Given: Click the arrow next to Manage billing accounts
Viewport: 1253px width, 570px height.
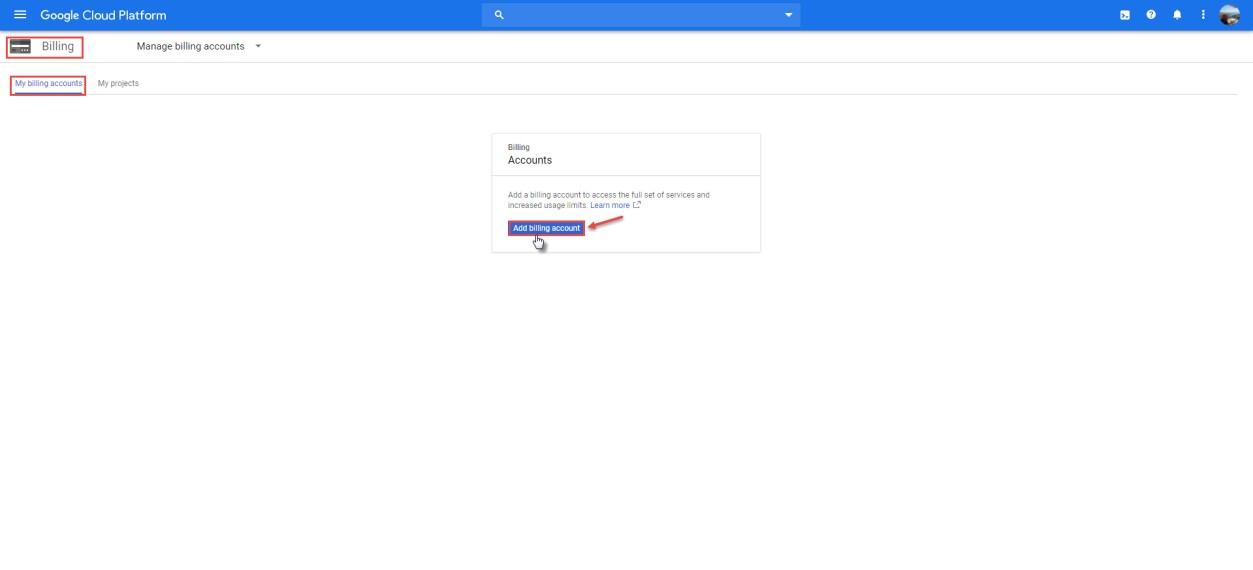Looking at the screenshot, I should click(258, 47).
